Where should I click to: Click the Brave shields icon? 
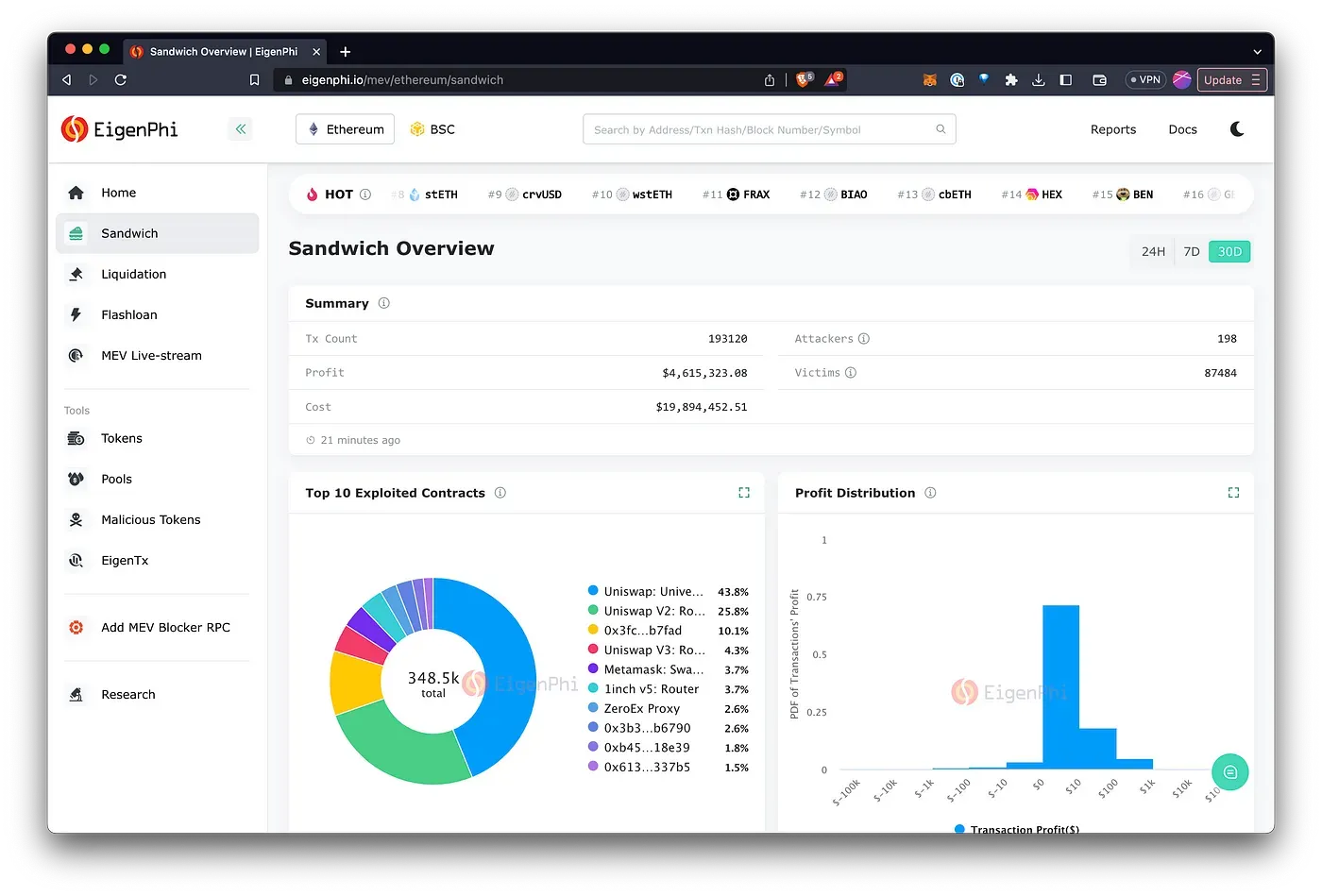(805, 79)
